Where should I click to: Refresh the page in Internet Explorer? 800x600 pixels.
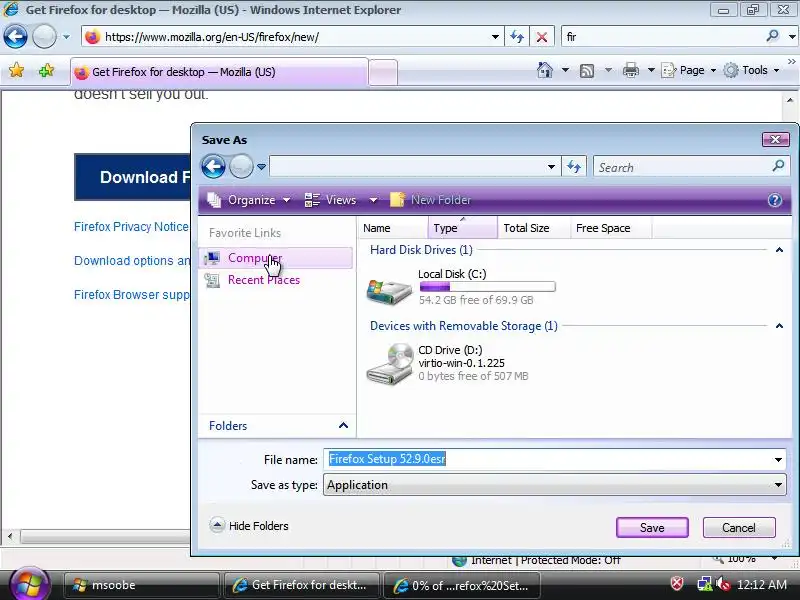517,37
